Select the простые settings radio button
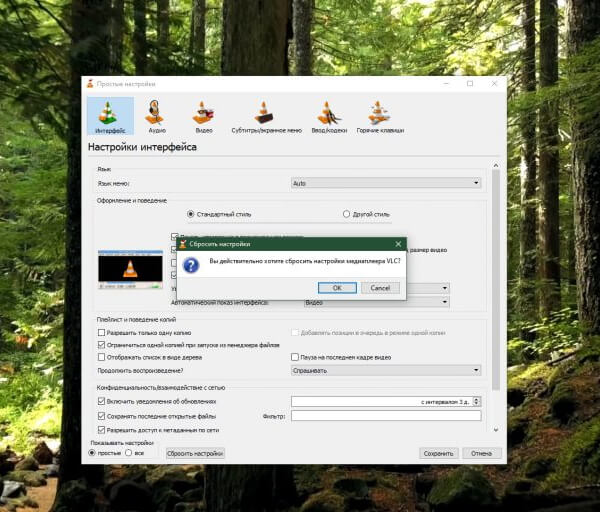The image size is (600, 512). [x=92, y=453]
